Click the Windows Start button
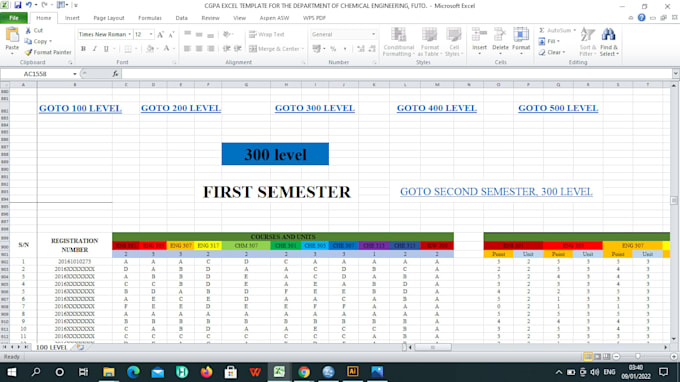This screenshot has height=382, width=680. (x=12, y=372)
